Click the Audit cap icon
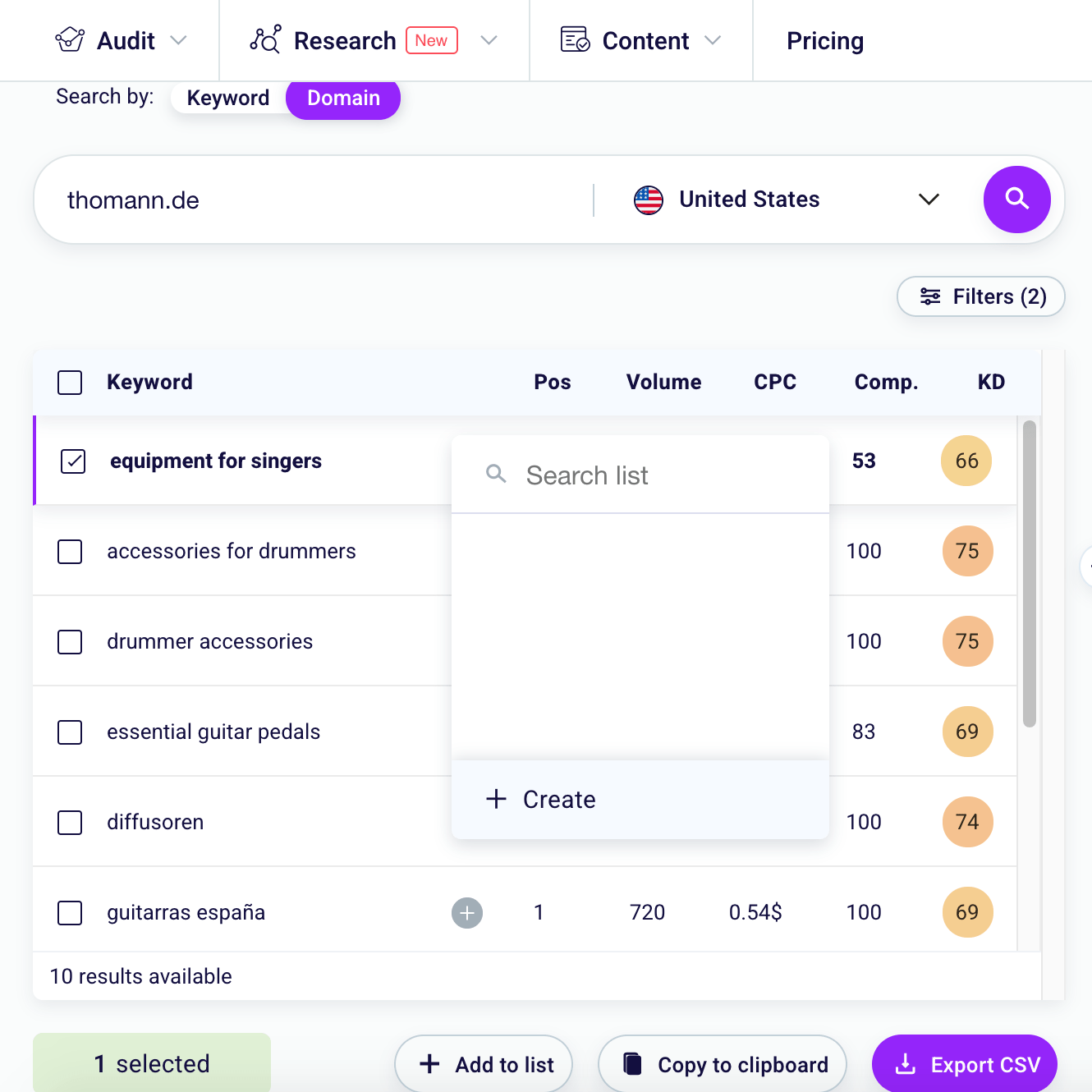1092x1092 pixels. click(x=70, y=39)
